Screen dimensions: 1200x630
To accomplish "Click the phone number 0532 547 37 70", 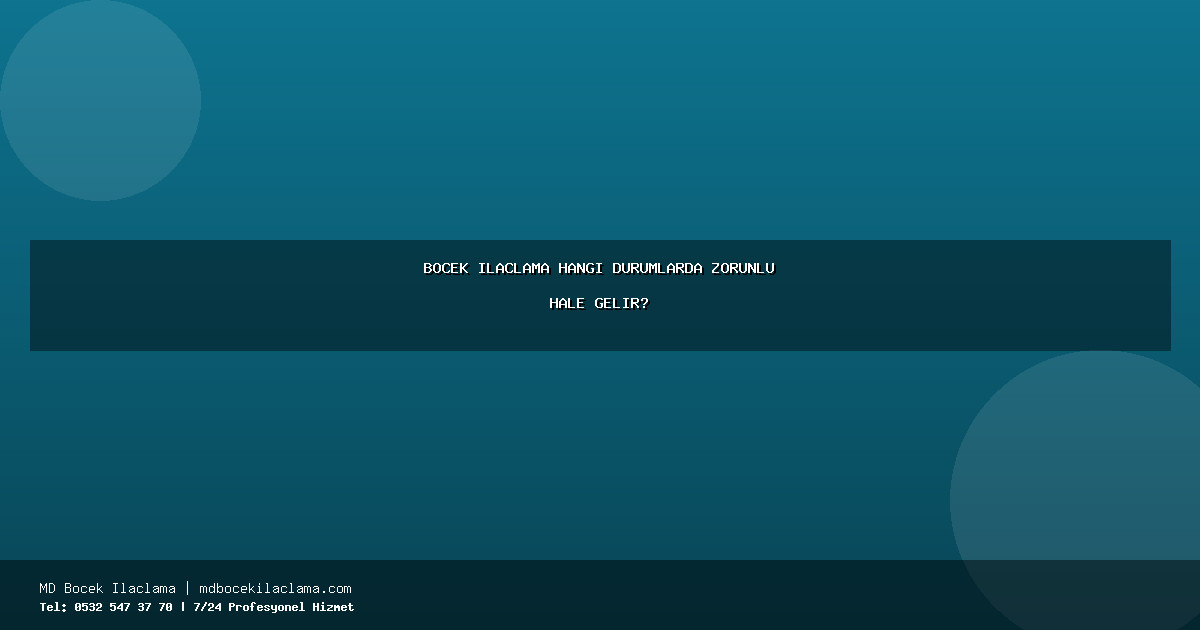I will click(x=123, y=607).
